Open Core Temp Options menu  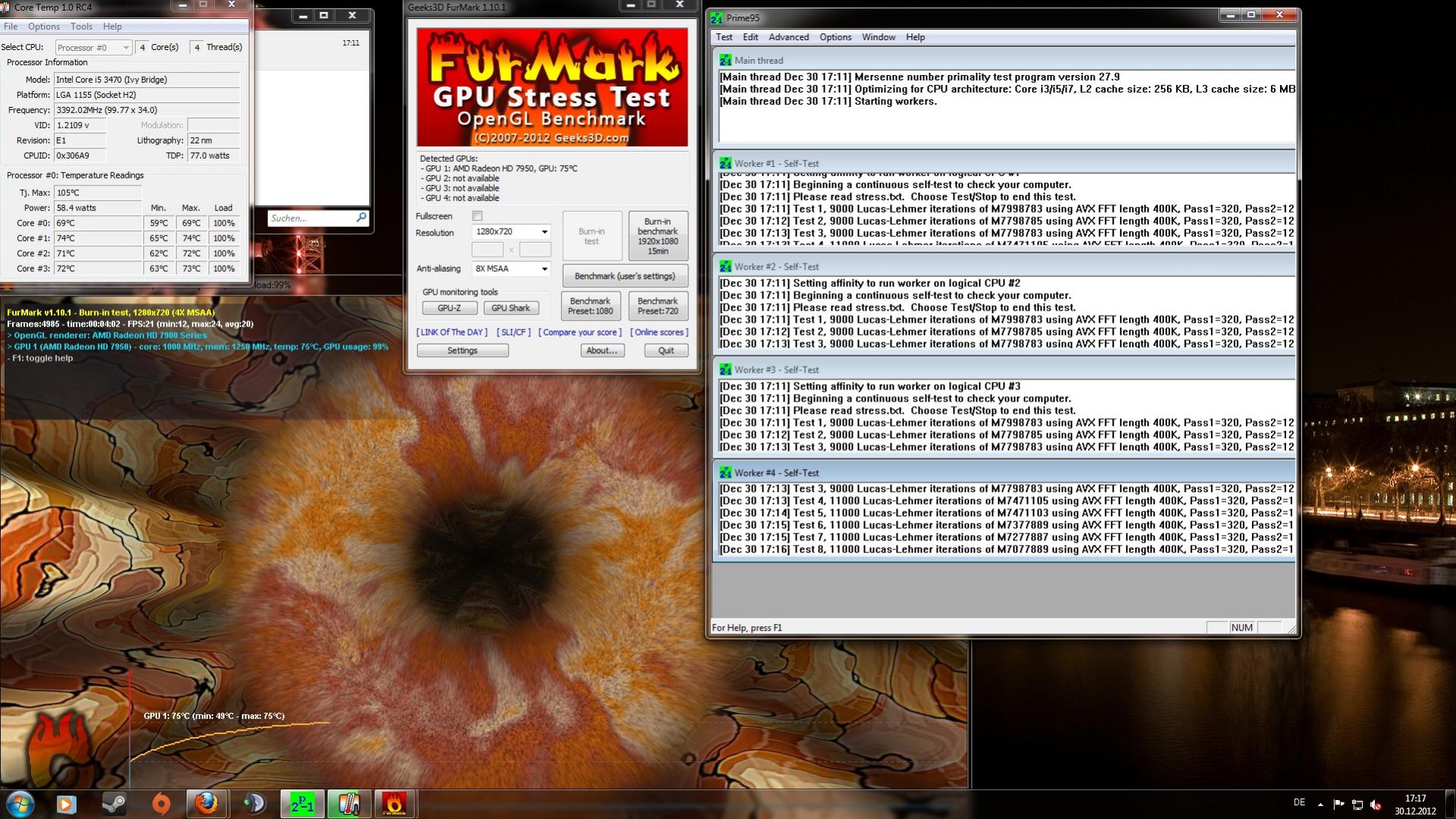pyautogui.click(x=44, y=27)
